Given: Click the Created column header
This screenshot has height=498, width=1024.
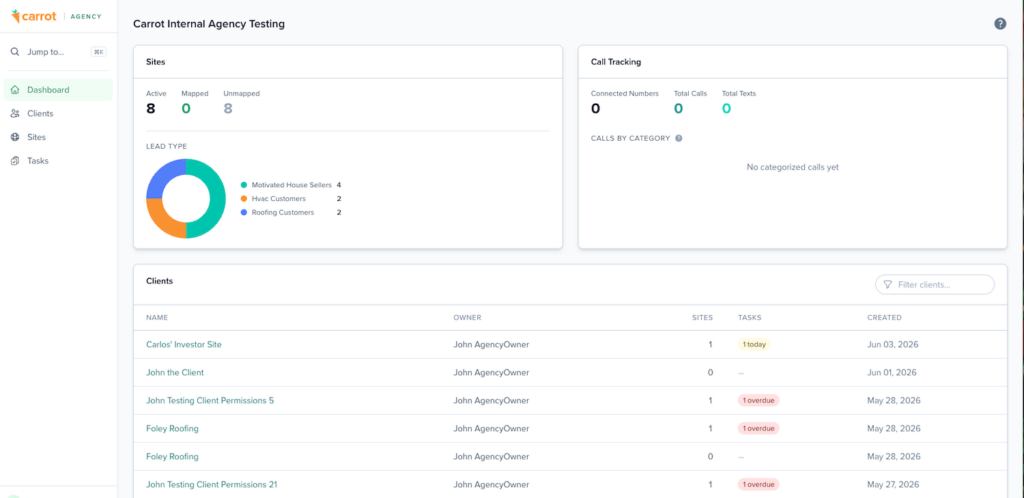Looking at the screenshot, I should click(x=884, y=318).
